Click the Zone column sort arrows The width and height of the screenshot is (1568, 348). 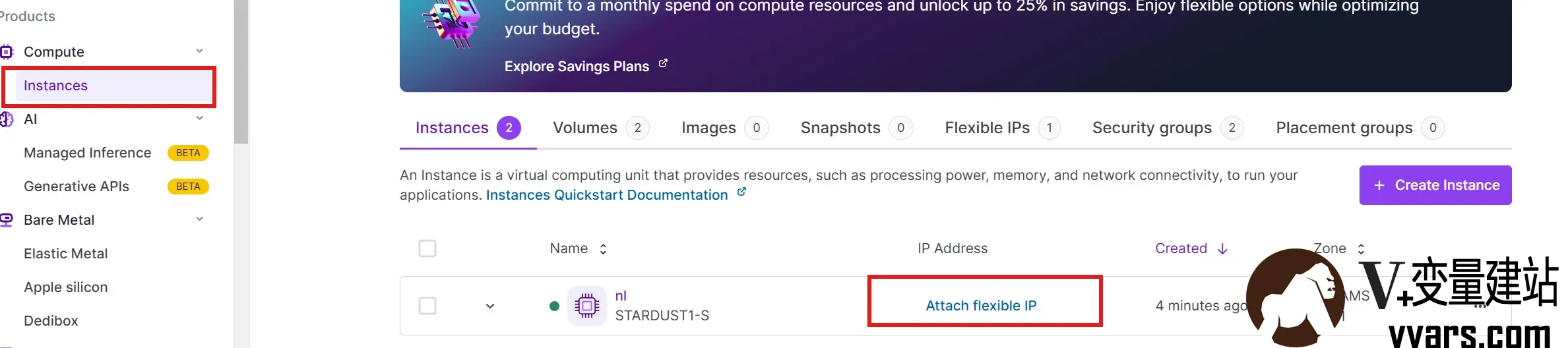[1361, 248]
